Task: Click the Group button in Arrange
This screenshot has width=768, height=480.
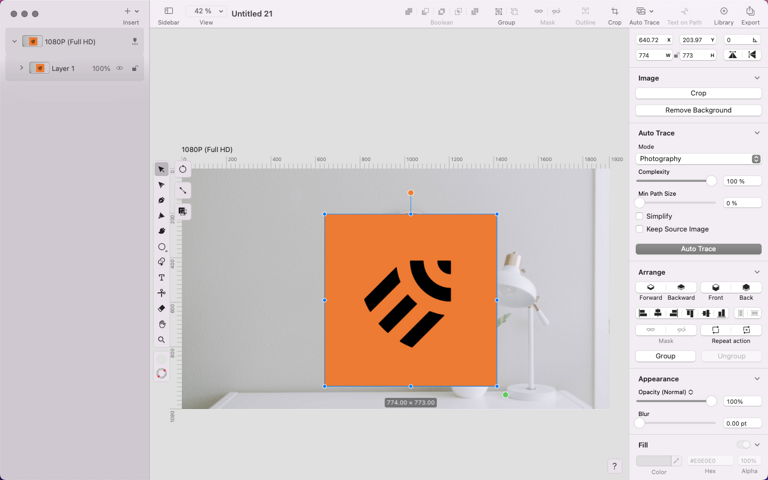Action: [x=665, y=356]
